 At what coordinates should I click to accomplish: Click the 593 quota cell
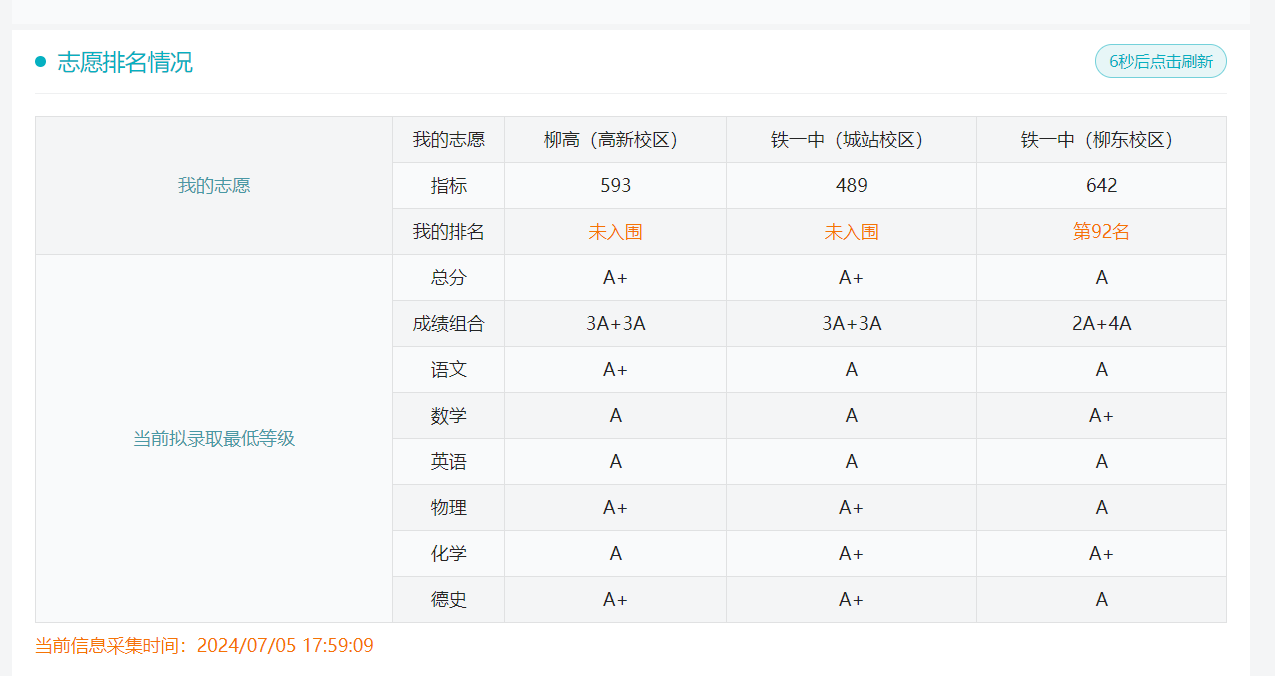tap(615, 186)
